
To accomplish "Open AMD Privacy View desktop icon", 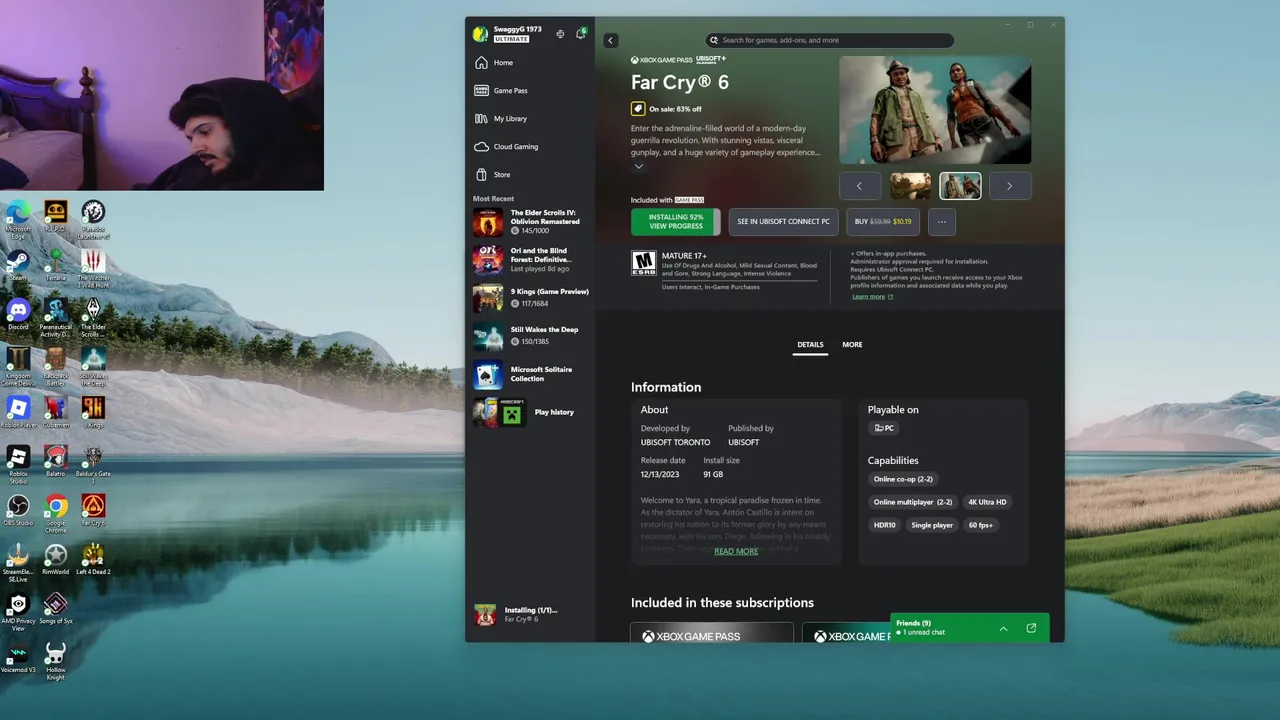I will coord(18,612).
